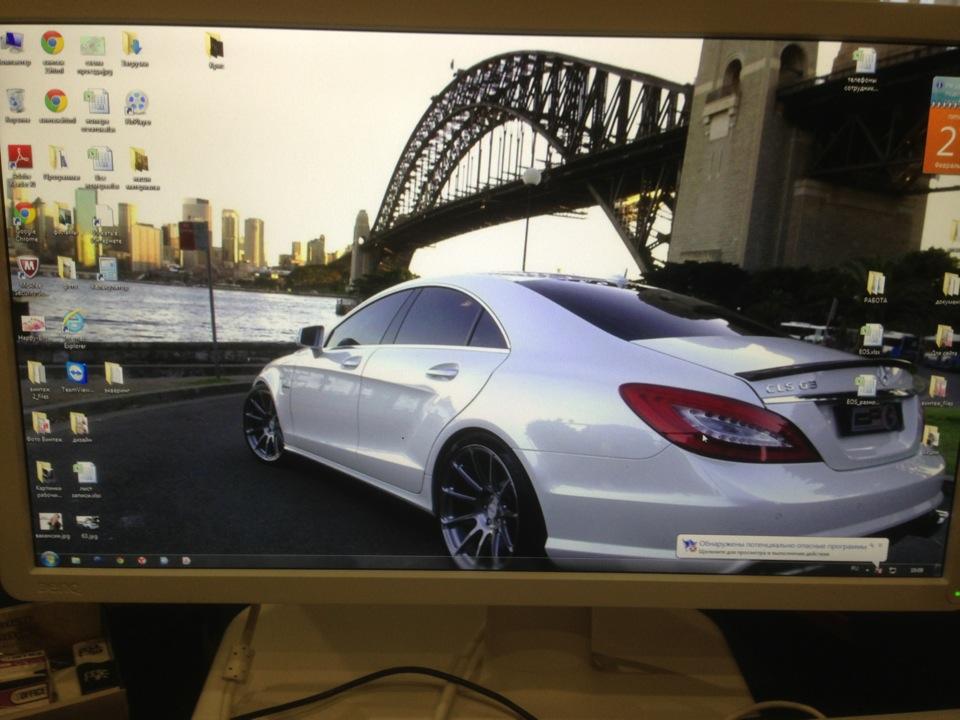Image resolution: width=960 pixels, height=720 pixels.
Task: Click the Windows Start orb
Action: (48, 558)
